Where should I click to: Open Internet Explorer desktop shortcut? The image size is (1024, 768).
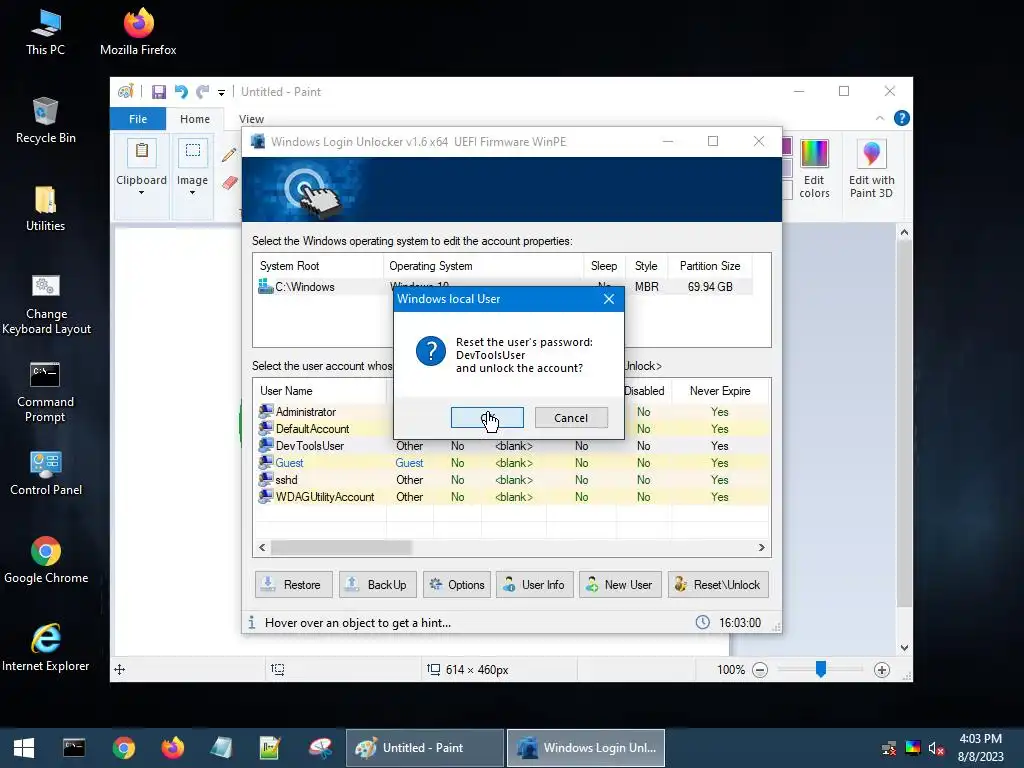(x=46, y=648)
